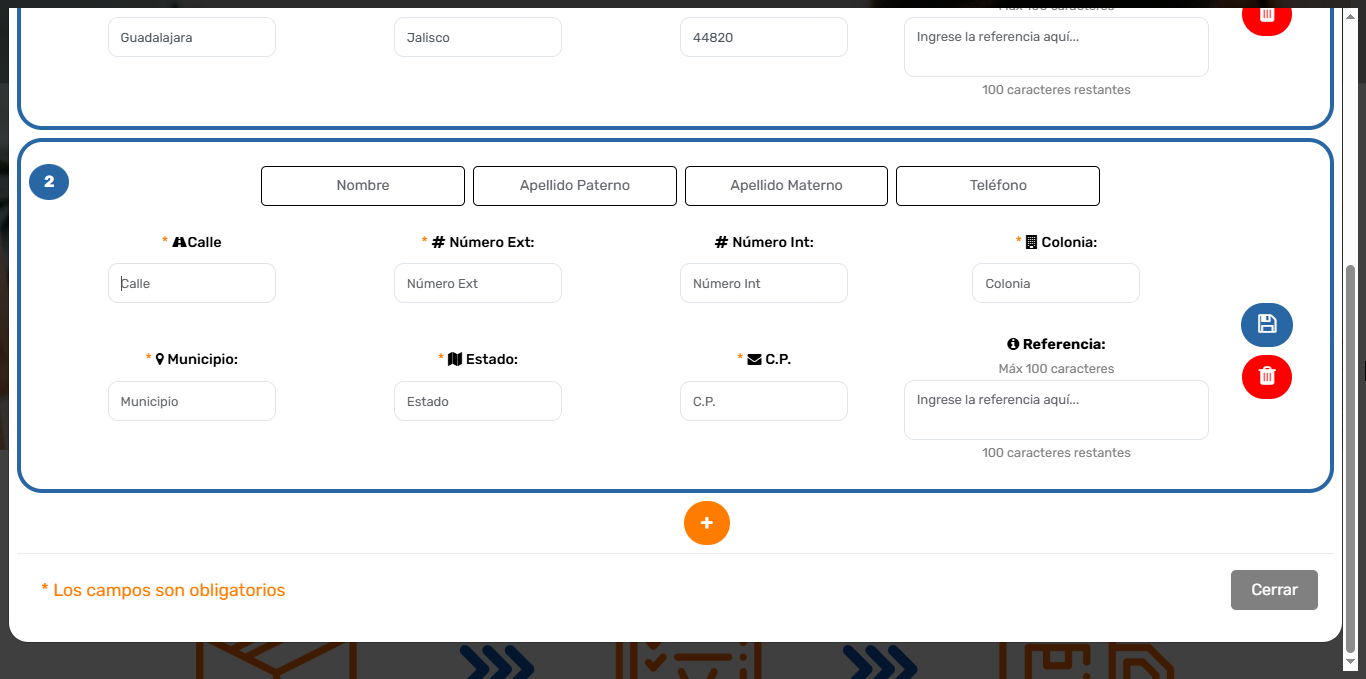Click the map pin icon beside the Municipio label

coord(160,359)
